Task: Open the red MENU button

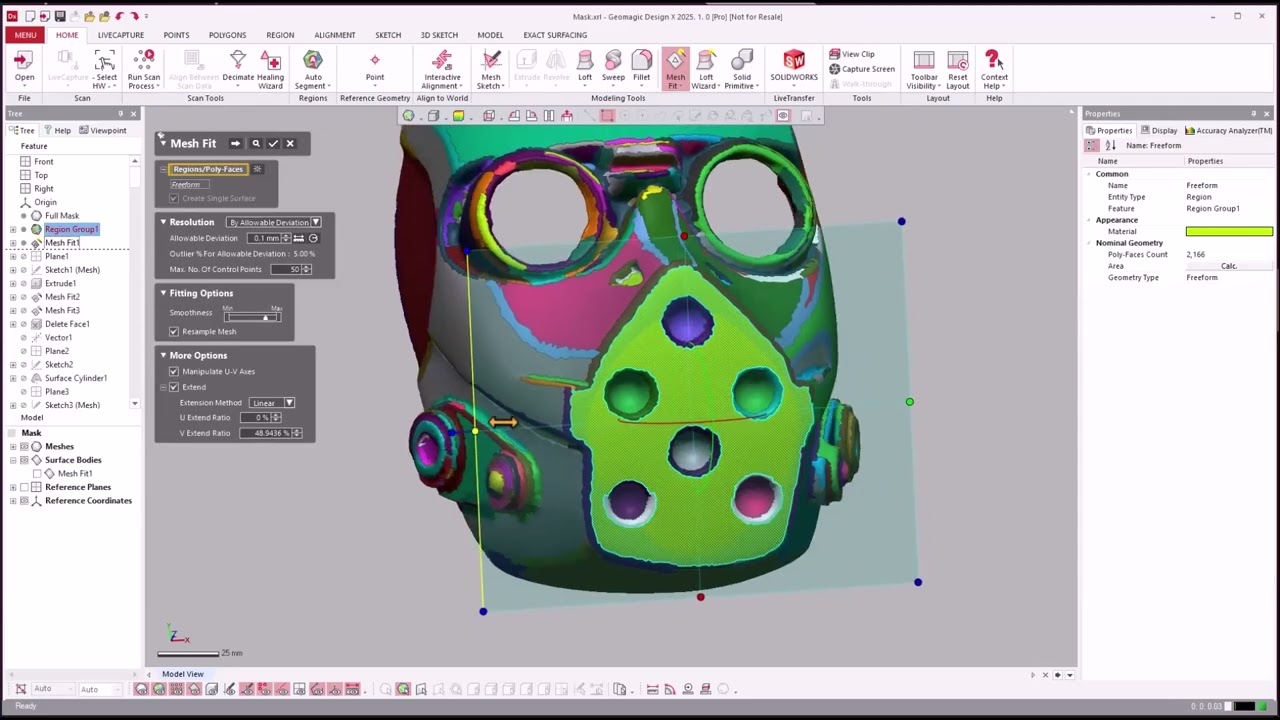Action: click(x=25, y=35)
